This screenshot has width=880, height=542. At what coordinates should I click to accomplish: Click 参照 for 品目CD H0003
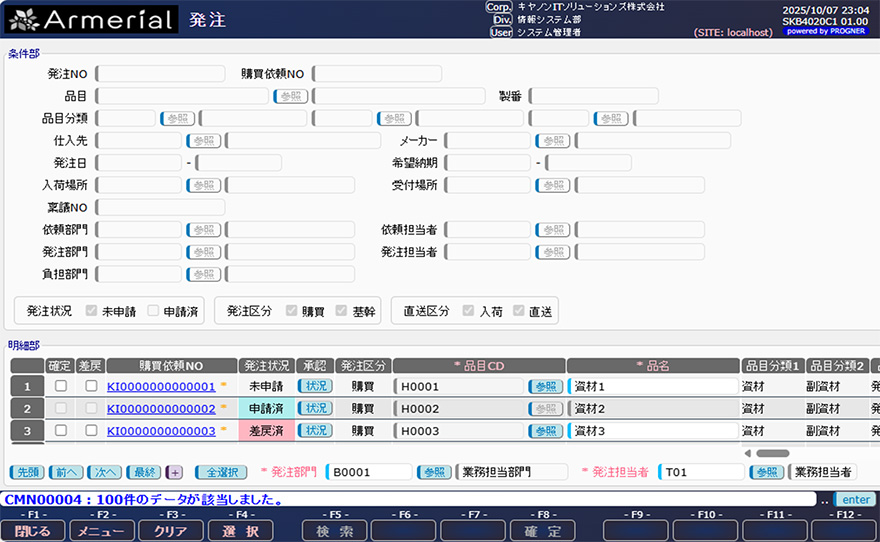(x=546, y=430)
